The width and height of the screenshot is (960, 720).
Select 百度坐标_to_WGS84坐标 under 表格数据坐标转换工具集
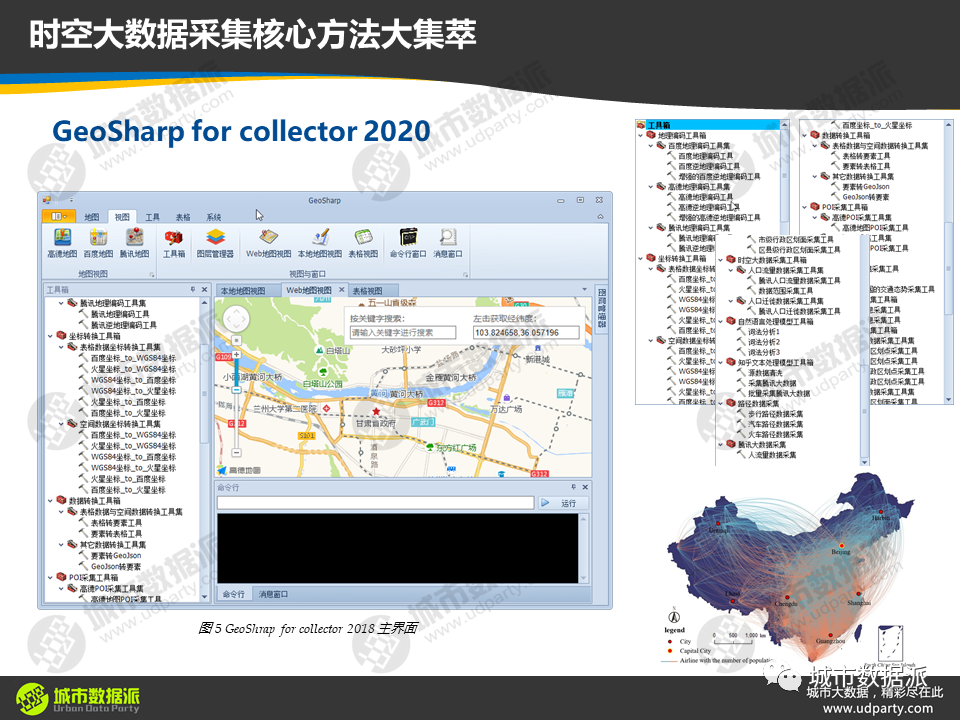pyautogui.click(x=133, y=358)
